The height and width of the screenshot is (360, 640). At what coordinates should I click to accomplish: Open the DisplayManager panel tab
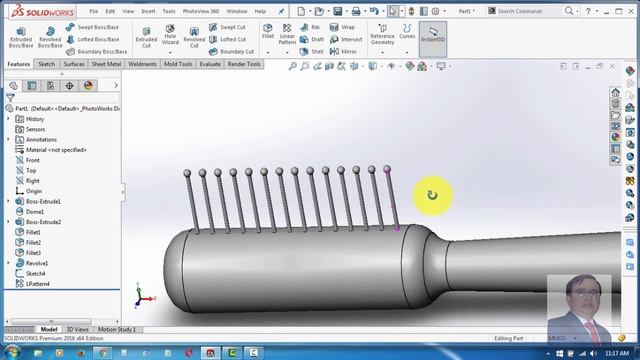(88, 86)
